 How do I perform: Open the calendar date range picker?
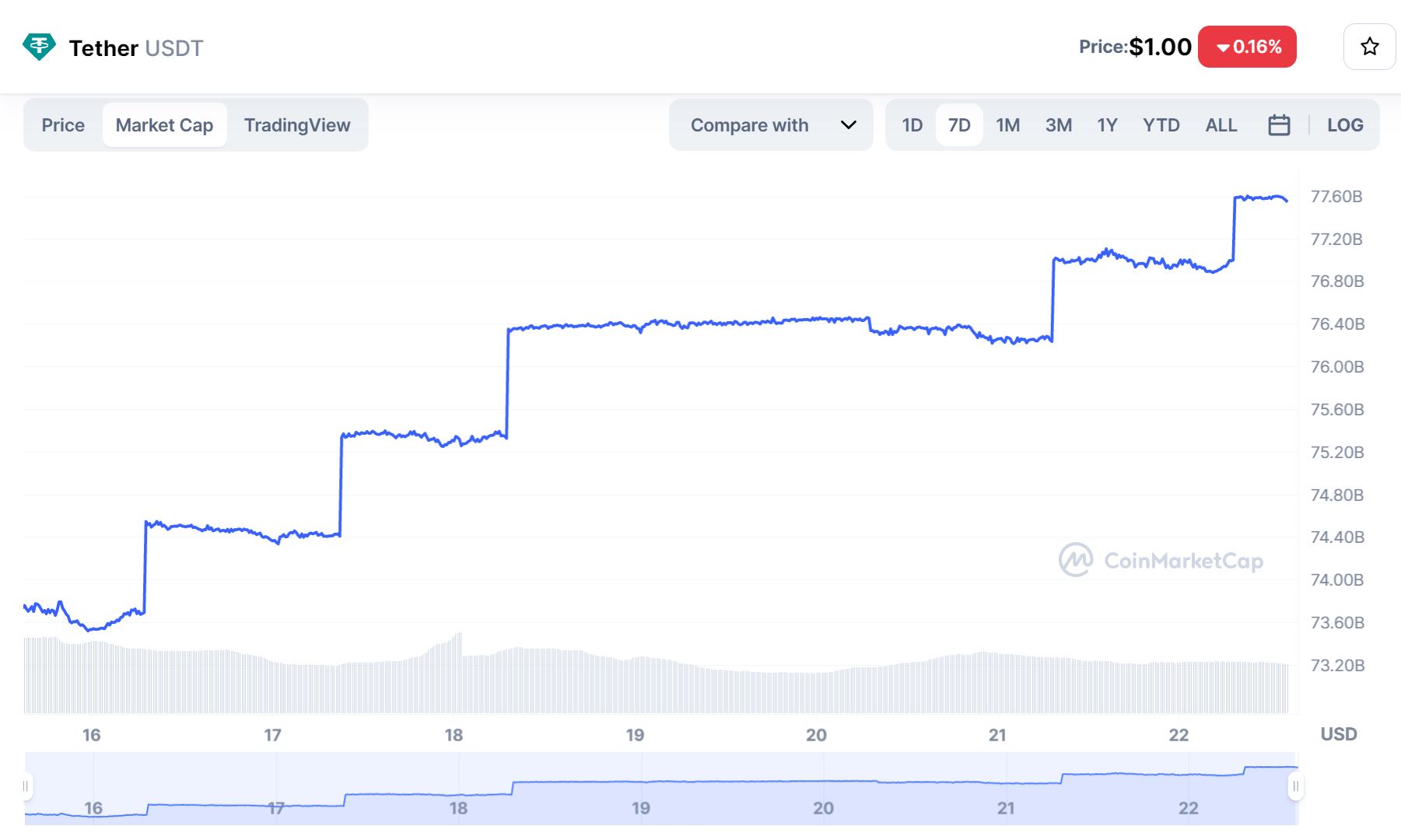coord(1279,125)
